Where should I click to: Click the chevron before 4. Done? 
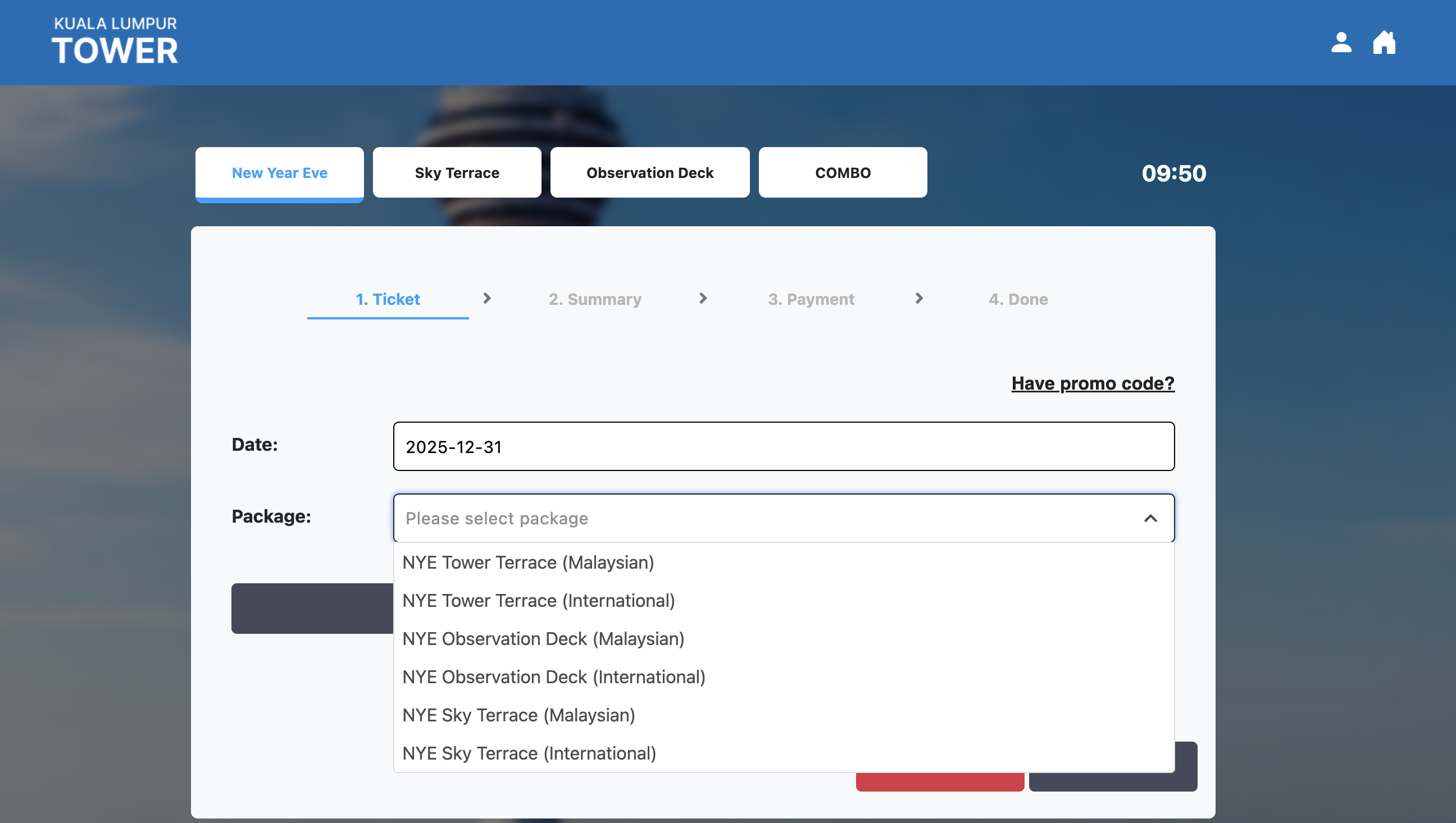(919, 299)
